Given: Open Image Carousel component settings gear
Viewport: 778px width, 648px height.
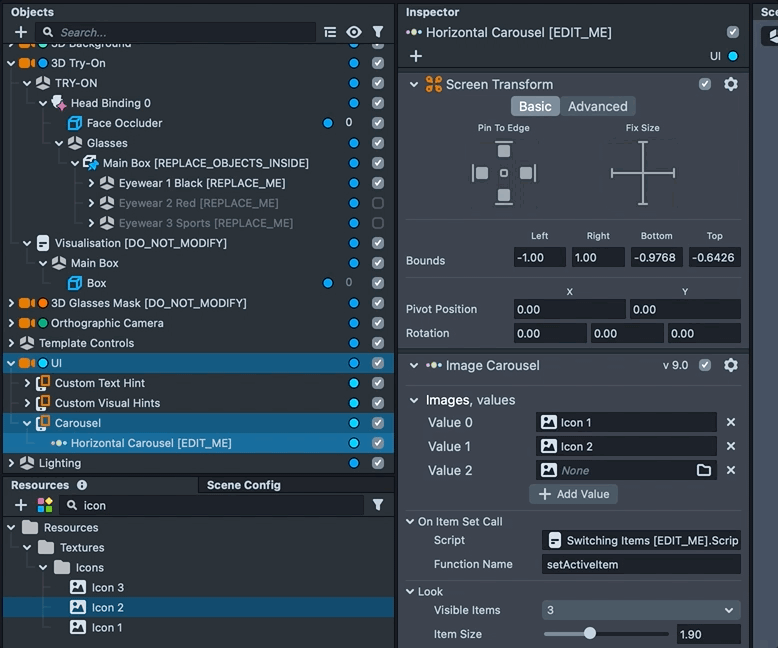Looking at the screenshot, I should (731, 365).
